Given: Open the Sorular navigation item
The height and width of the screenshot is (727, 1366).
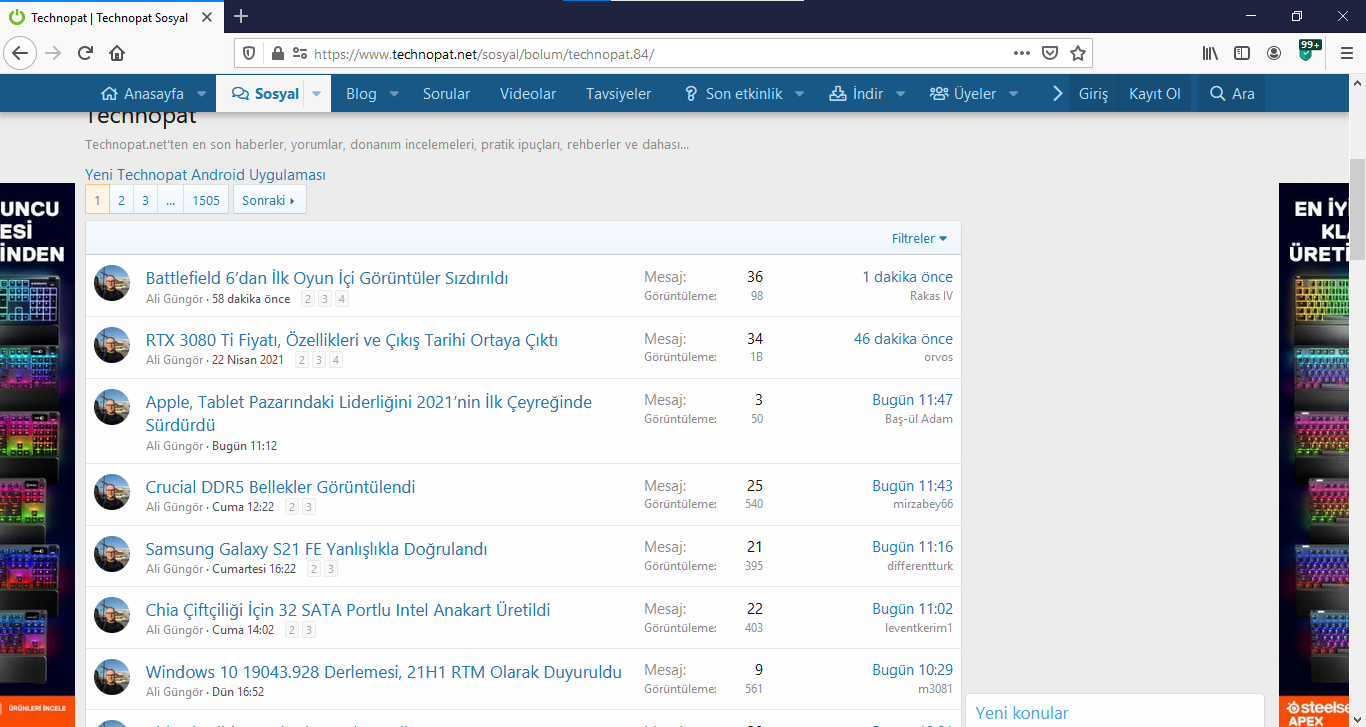Looking at the screenshot, I should point(446,94).
